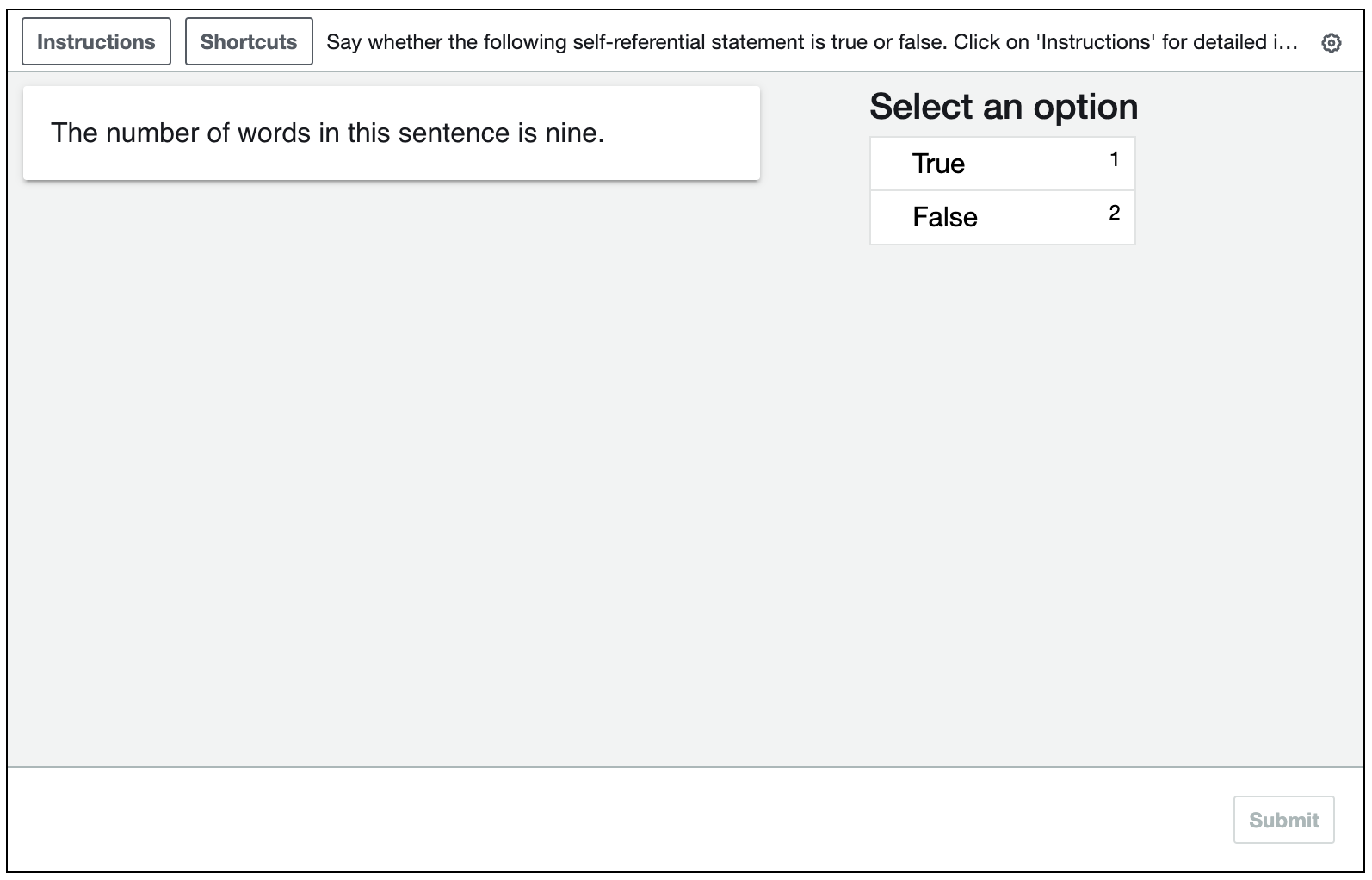Click the empty gray area below the statement
Viewport: 1372px width, 880px height.
click(387, 474)
